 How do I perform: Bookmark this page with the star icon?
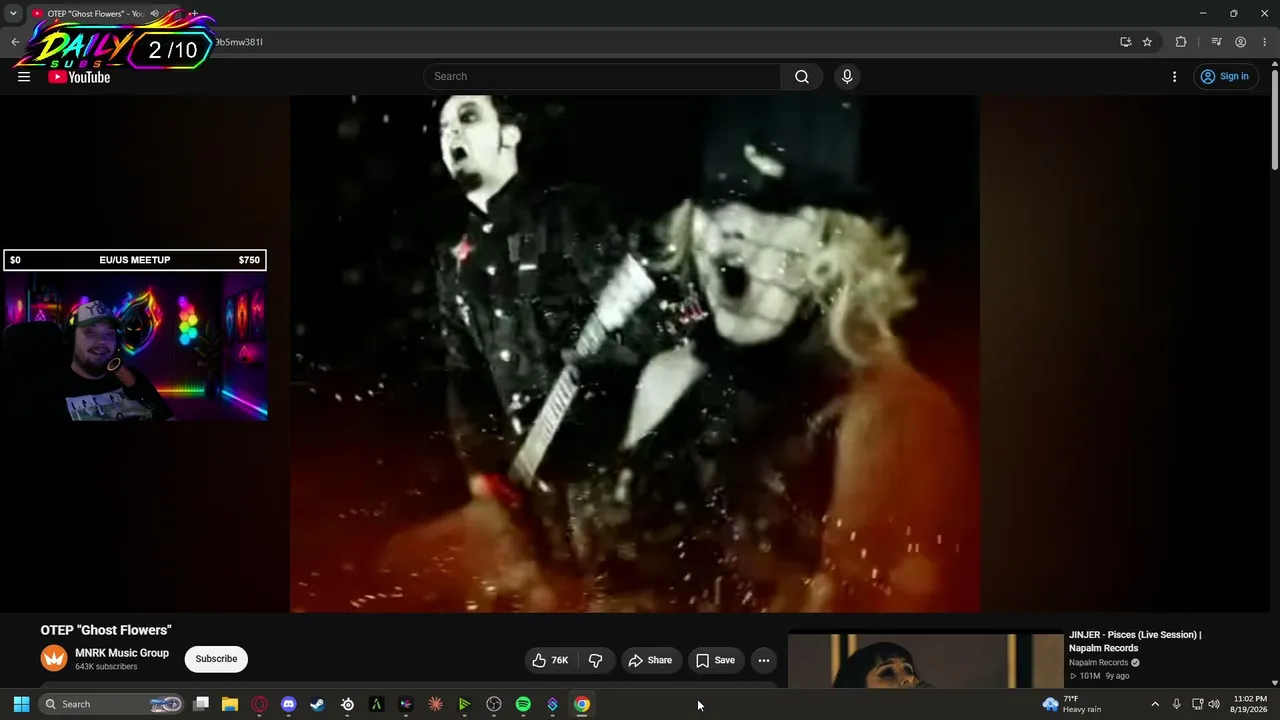pos(1147,42)
